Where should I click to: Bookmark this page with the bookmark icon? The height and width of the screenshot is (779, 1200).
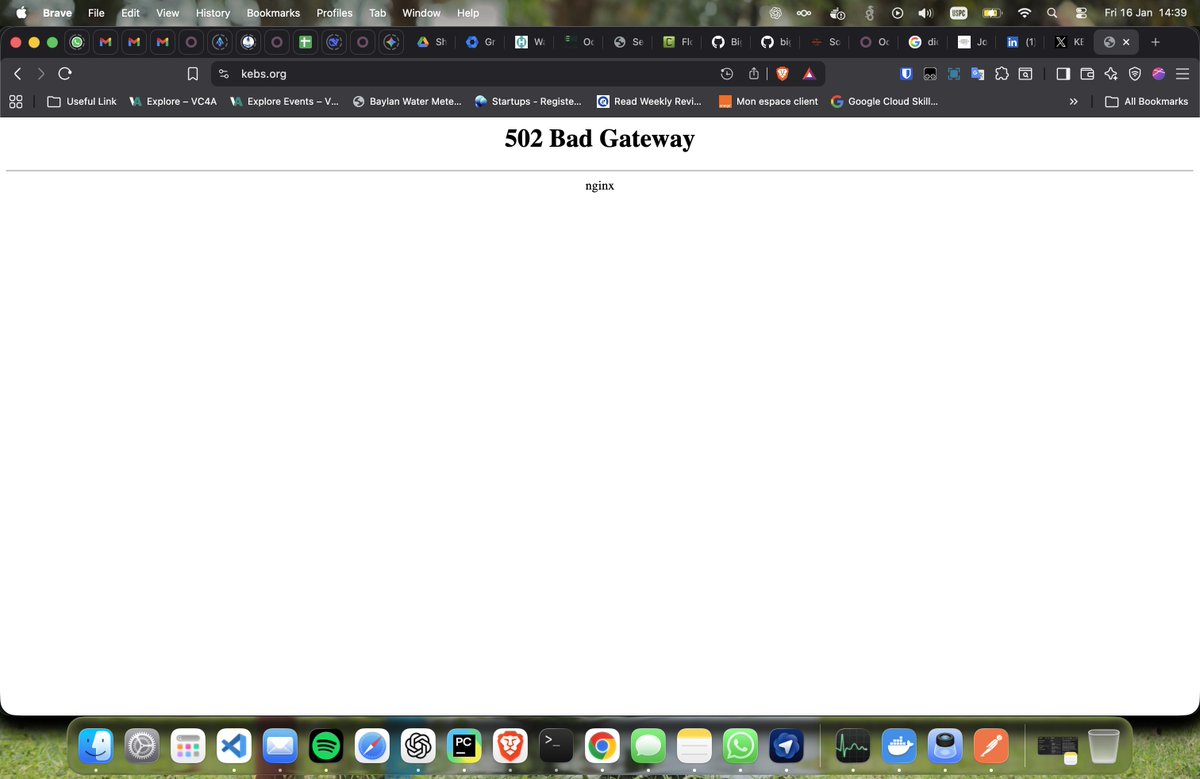(192, 73)
